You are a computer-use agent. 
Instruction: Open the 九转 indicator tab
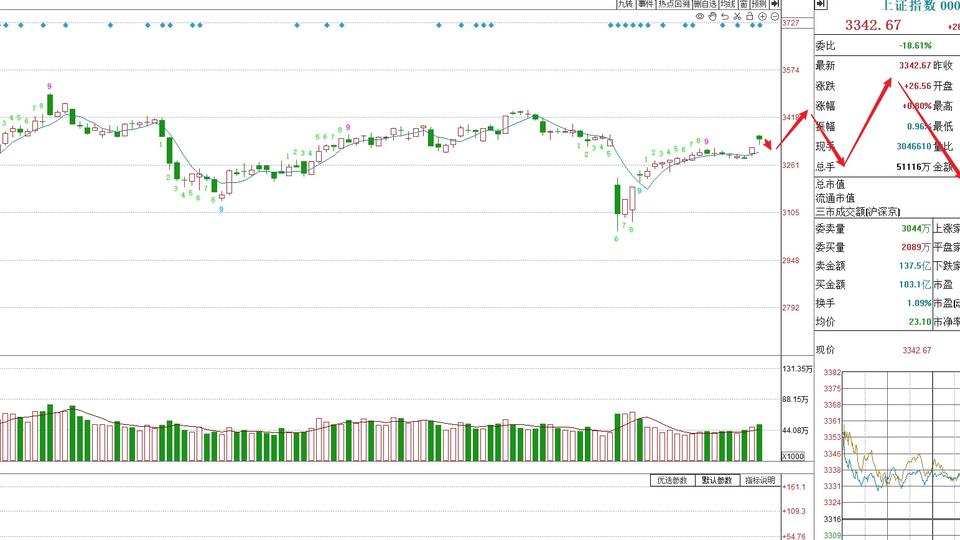(x=626, y=4)
